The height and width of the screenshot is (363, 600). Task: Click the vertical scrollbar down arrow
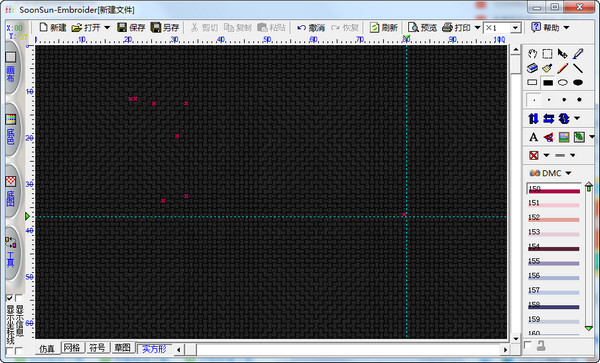tap(516, 339)
